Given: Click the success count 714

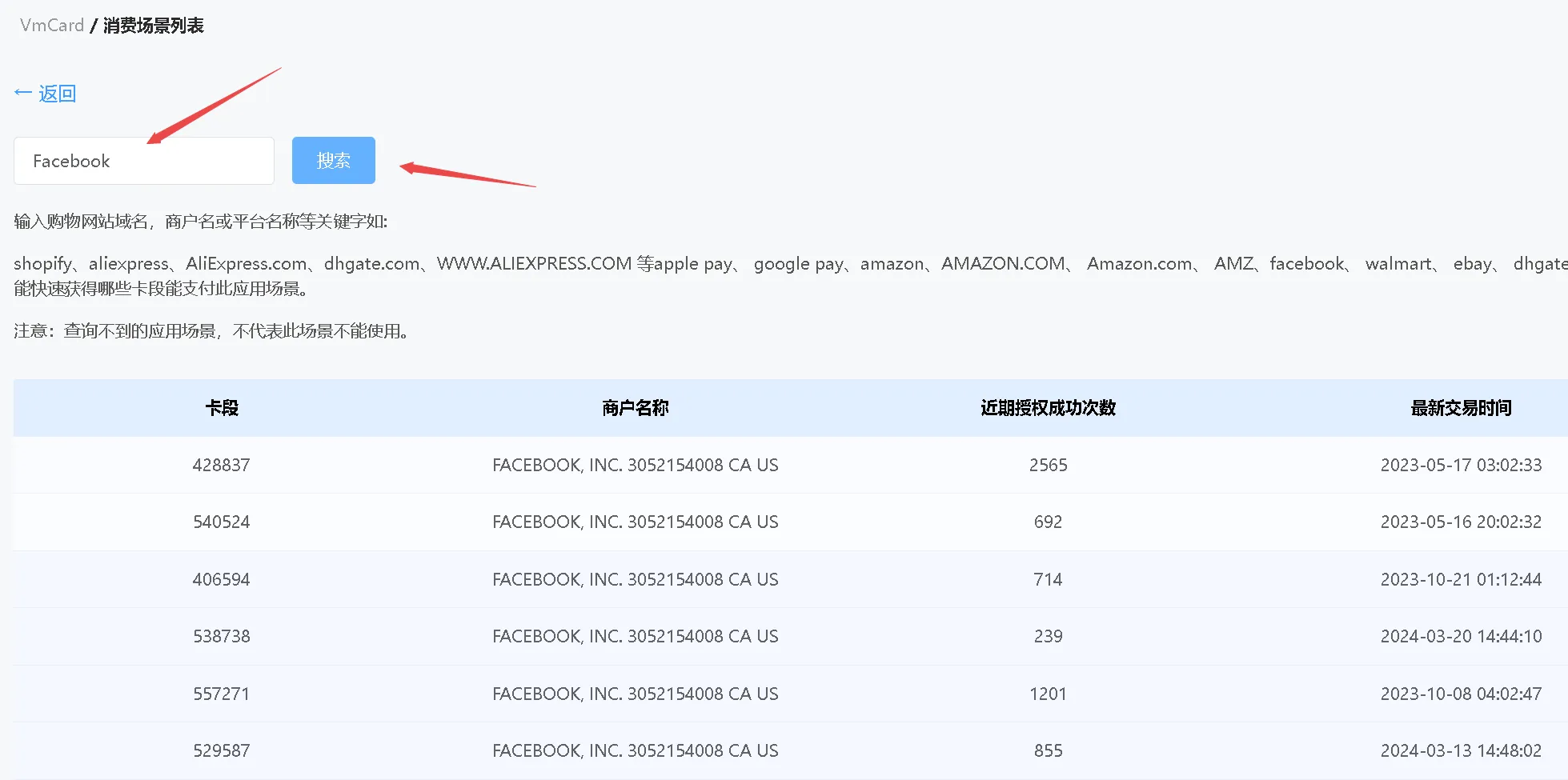Looking at the screenshot, I should coord(1049,579).
